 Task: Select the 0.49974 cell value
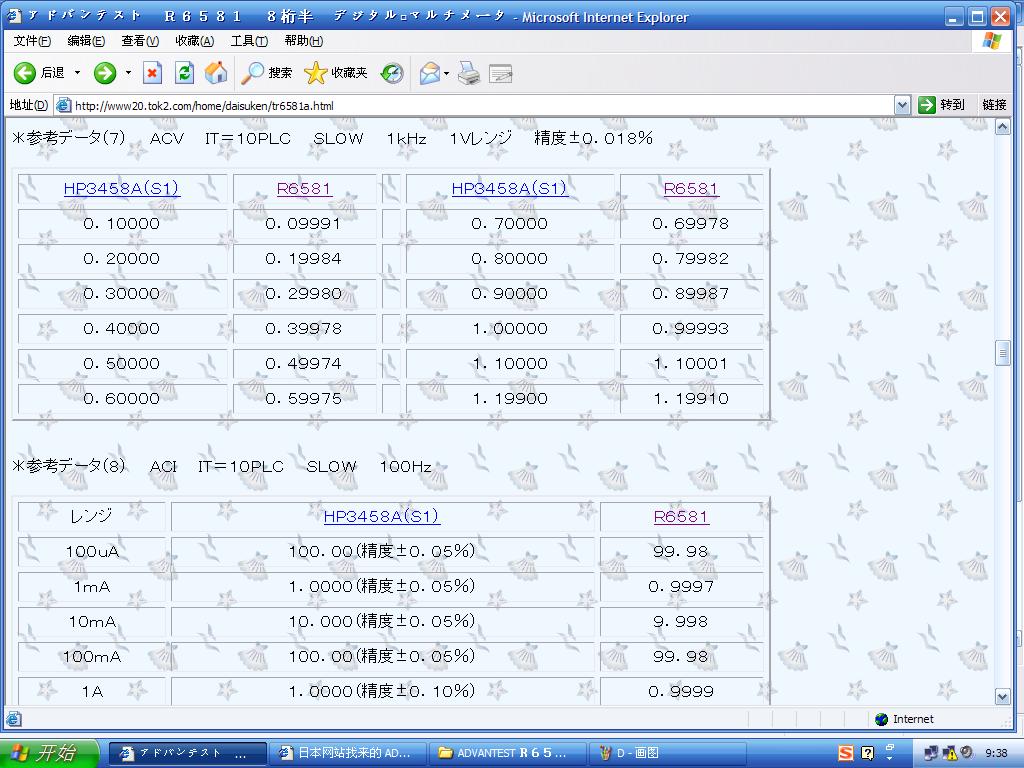tap(303, 364)
